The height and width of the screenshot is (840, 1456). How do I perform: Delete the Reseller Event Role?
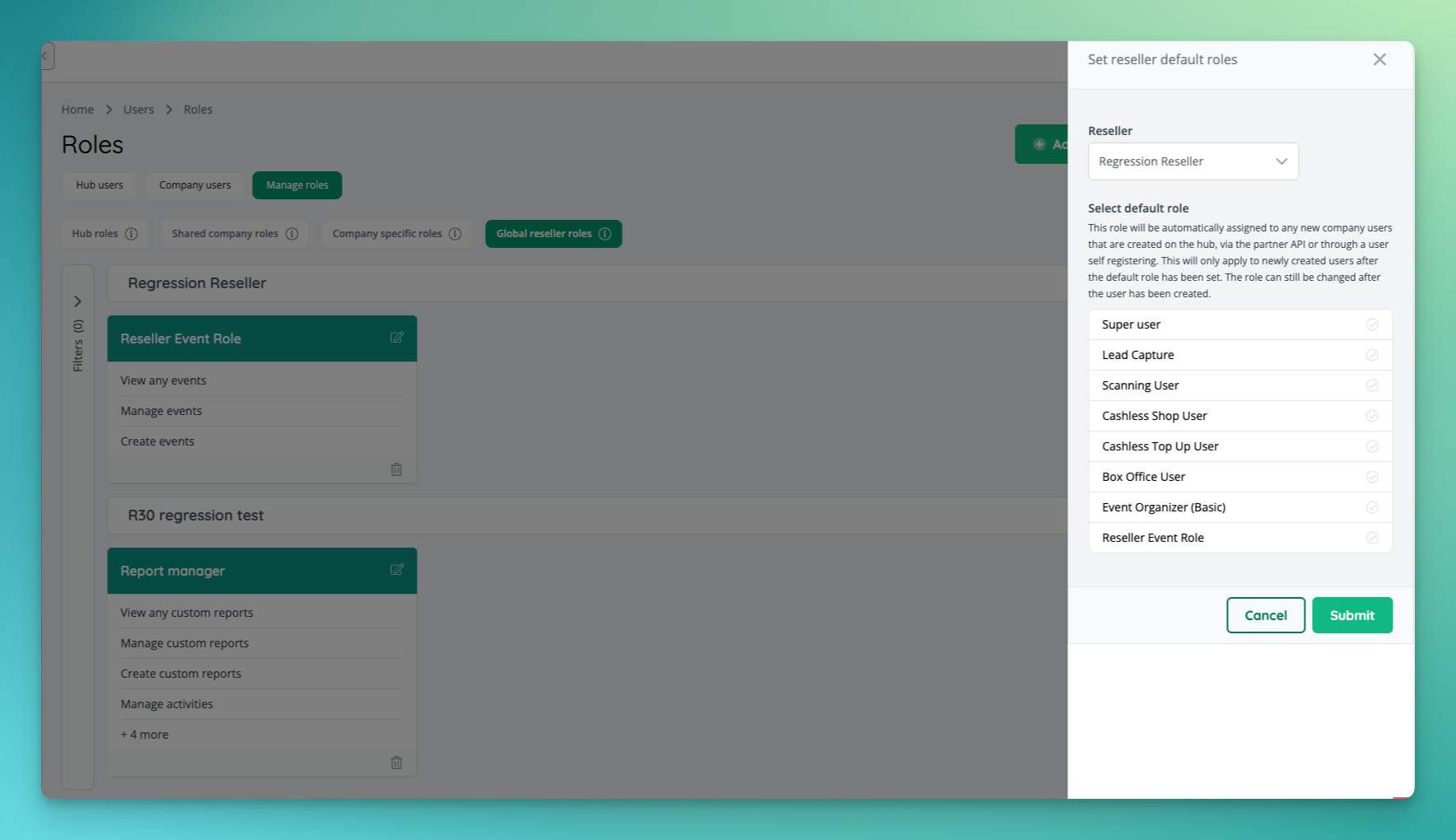pos(396,469)
